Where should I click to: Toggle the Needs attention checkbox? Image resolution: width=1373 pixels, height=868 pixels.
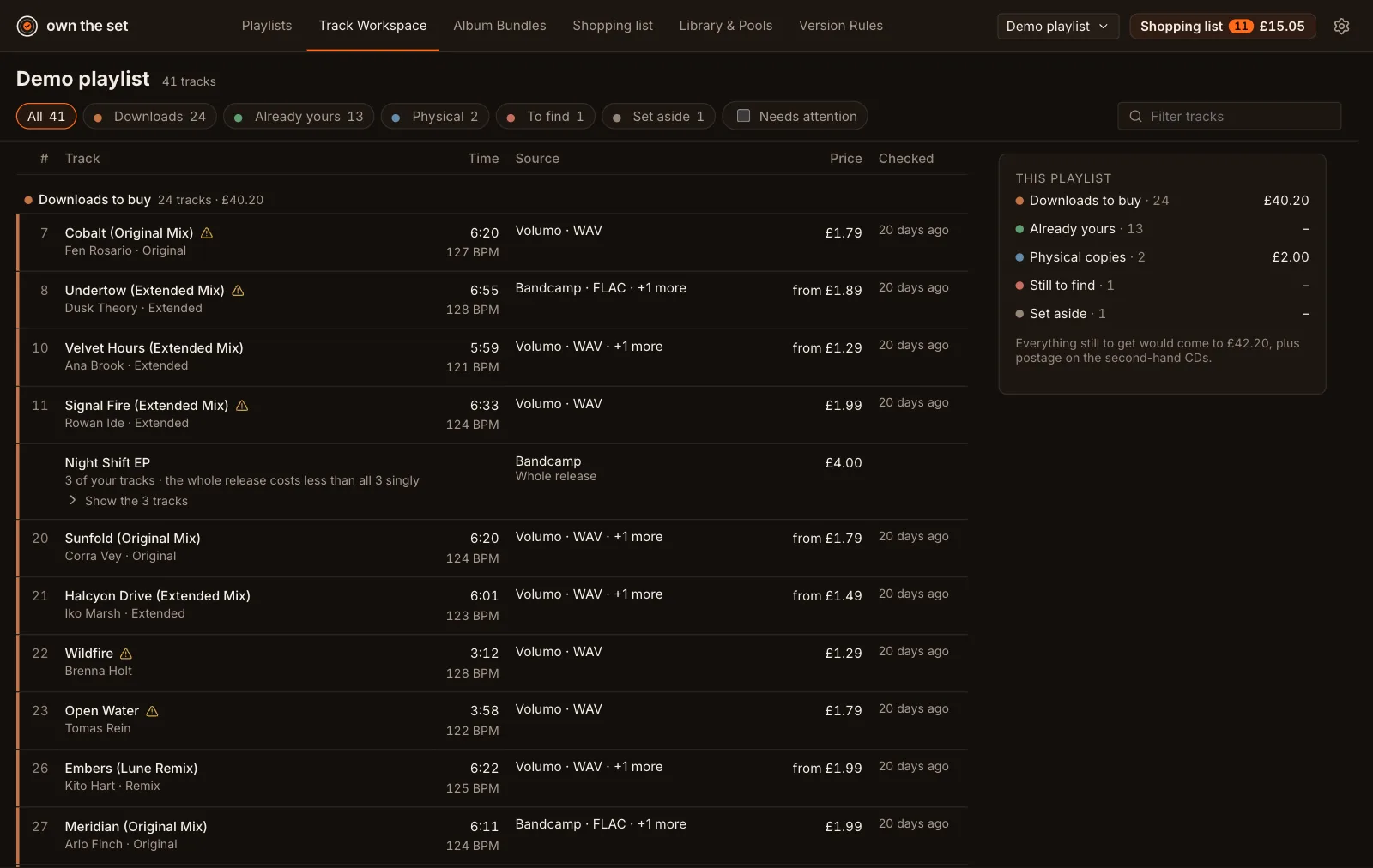click(743, 115)
